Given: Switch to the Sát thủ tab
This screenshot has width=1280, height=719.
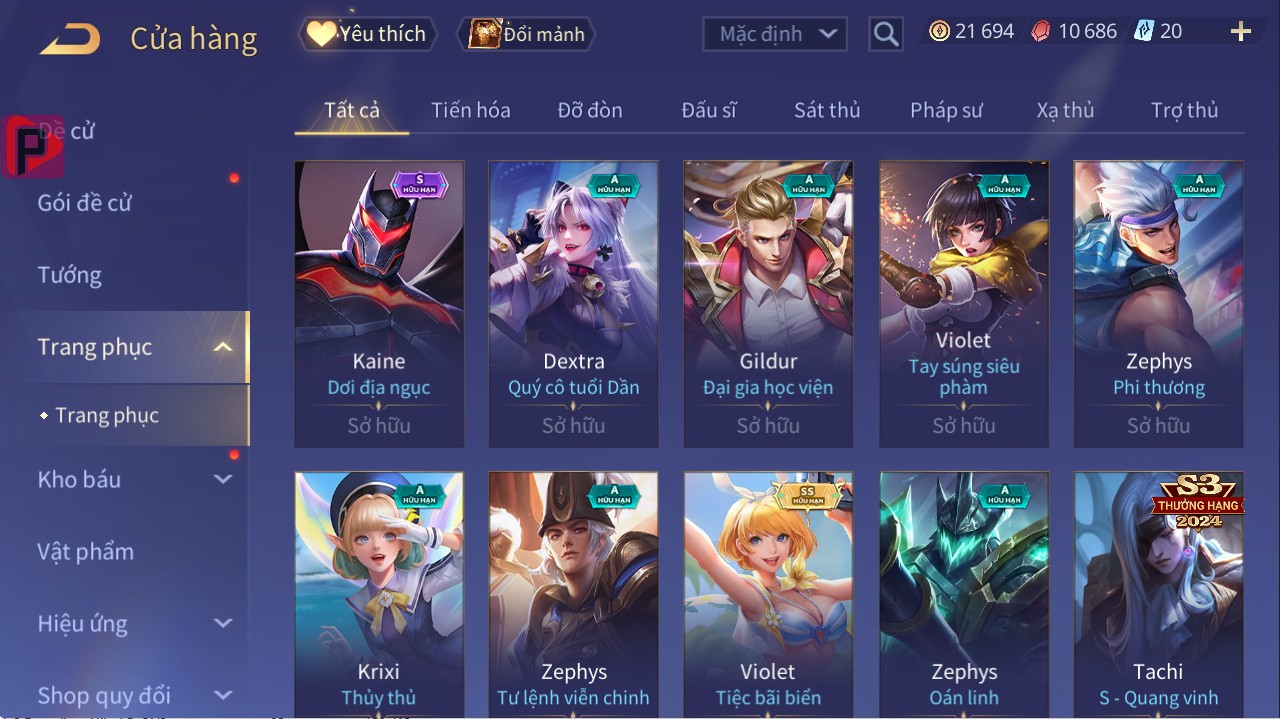Looking at the screenshot, I should [x=827, y=110].
